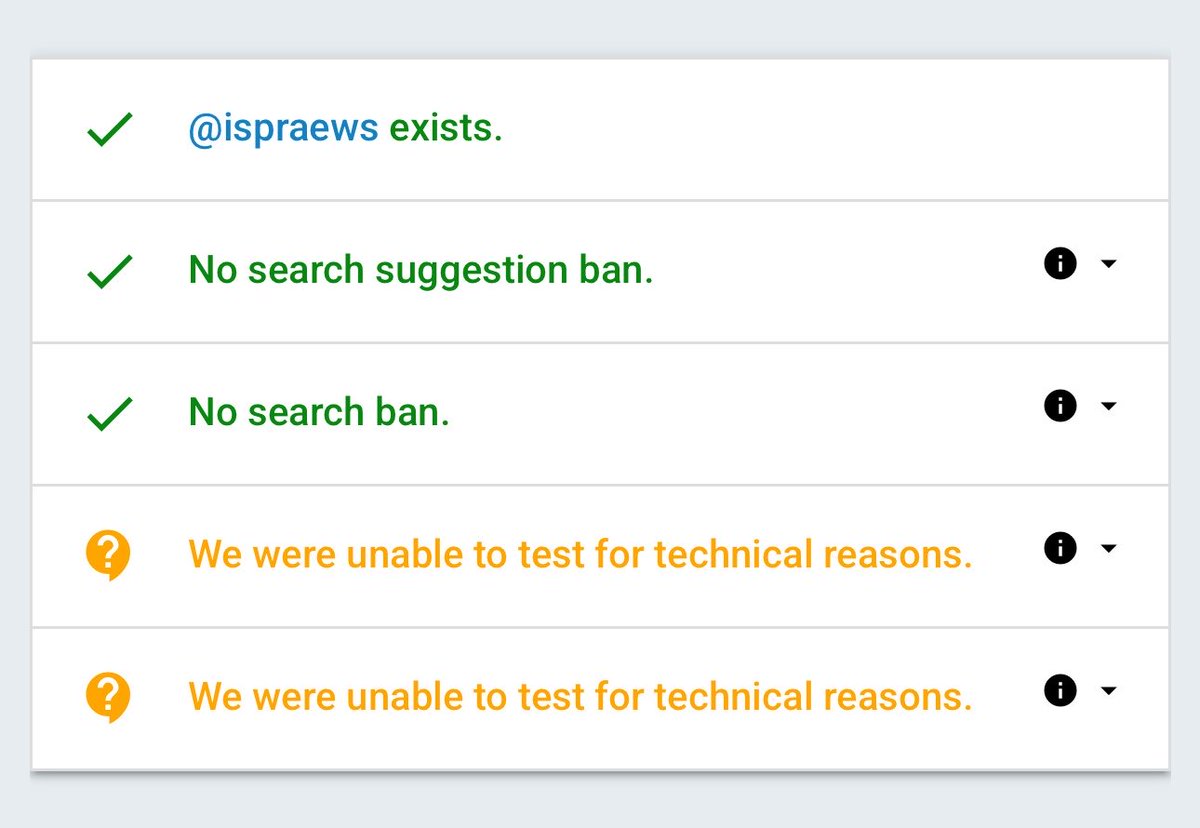
Task: Open info icon for No search suggestion ban
Action: (1060, 264)
